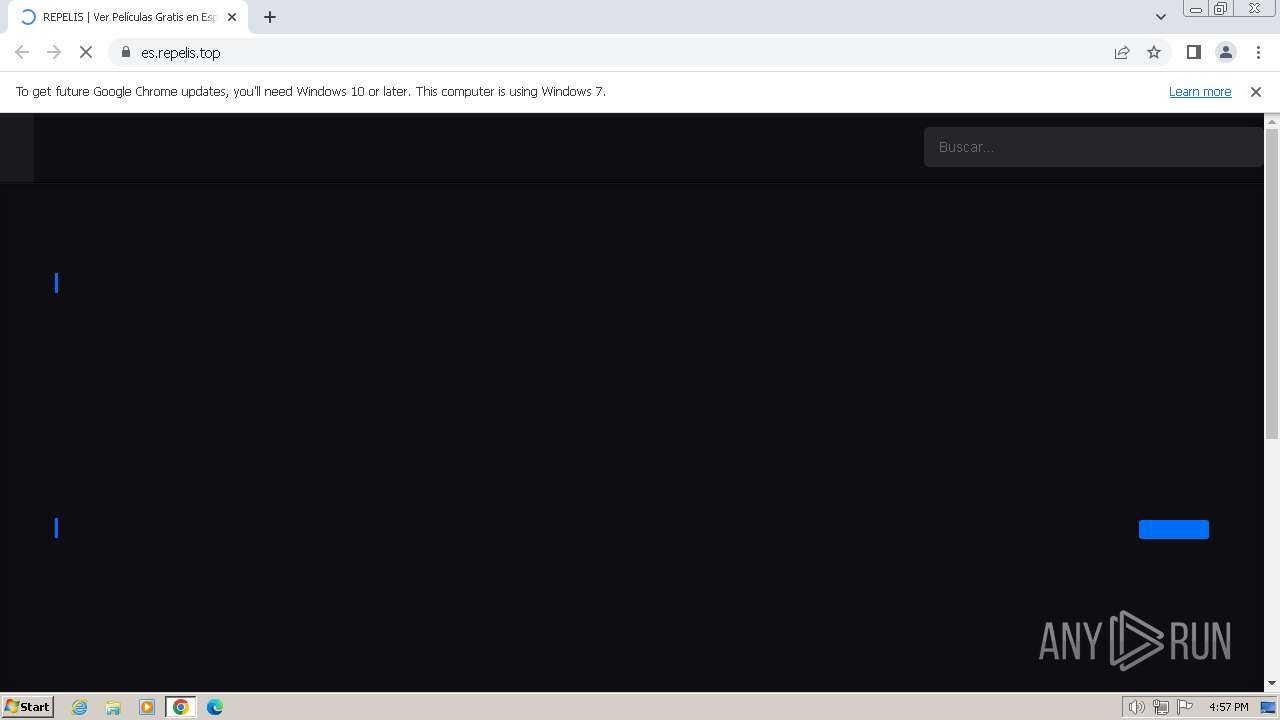The height and width of the screenshot is (720, 1280).
Task: Launch Microsoft Edge from taskbar
Action: (215, 707)
